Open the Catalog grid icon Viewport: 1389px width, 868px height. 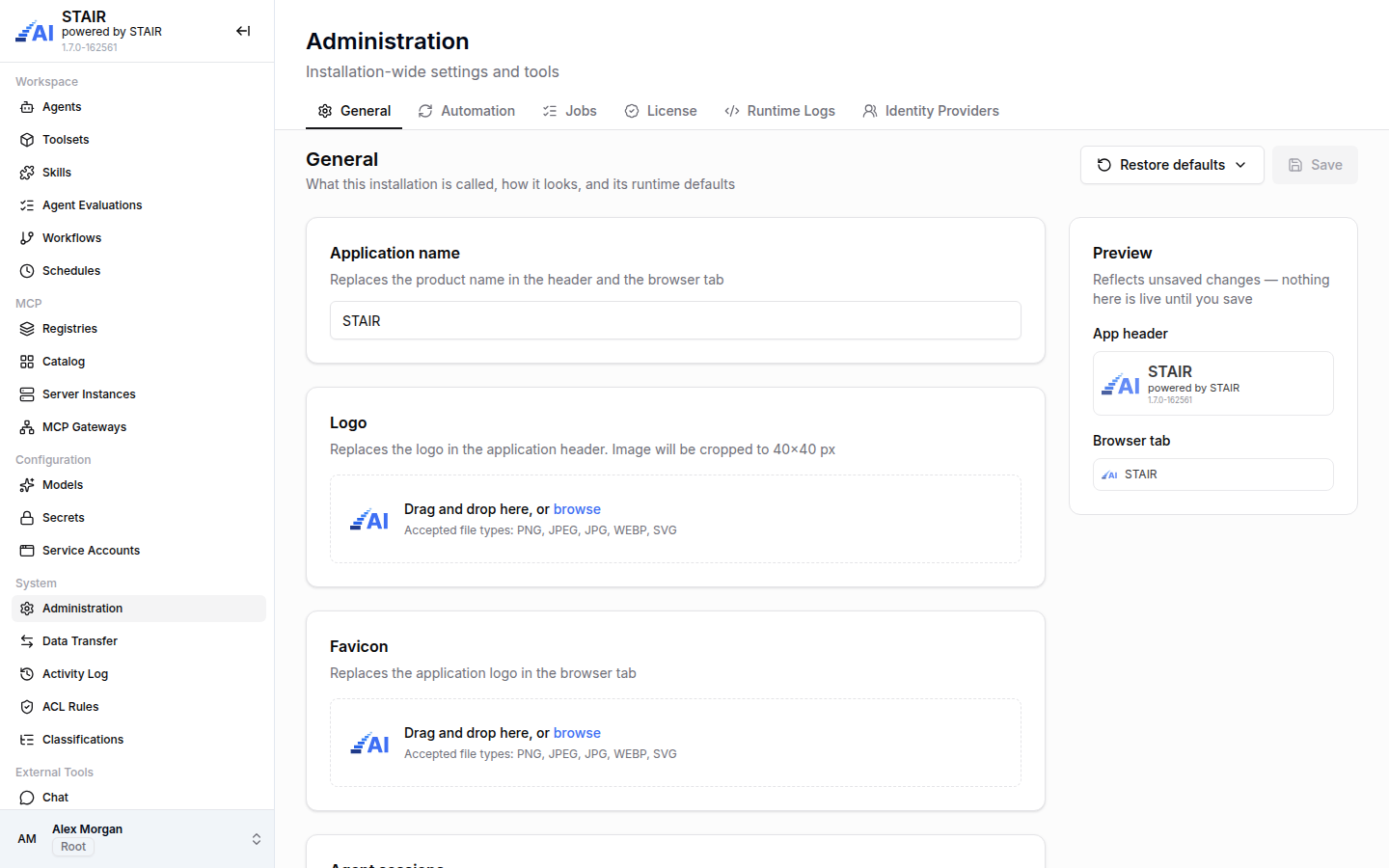[x=27, y=362]
